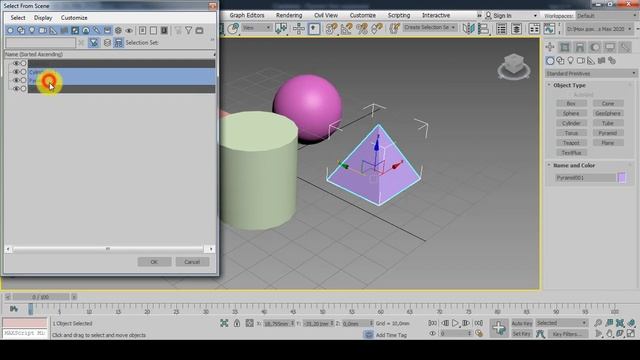640x360 pixels.
Task: Toggle visibility eye of last list row
Action: (x=16, y=89)
